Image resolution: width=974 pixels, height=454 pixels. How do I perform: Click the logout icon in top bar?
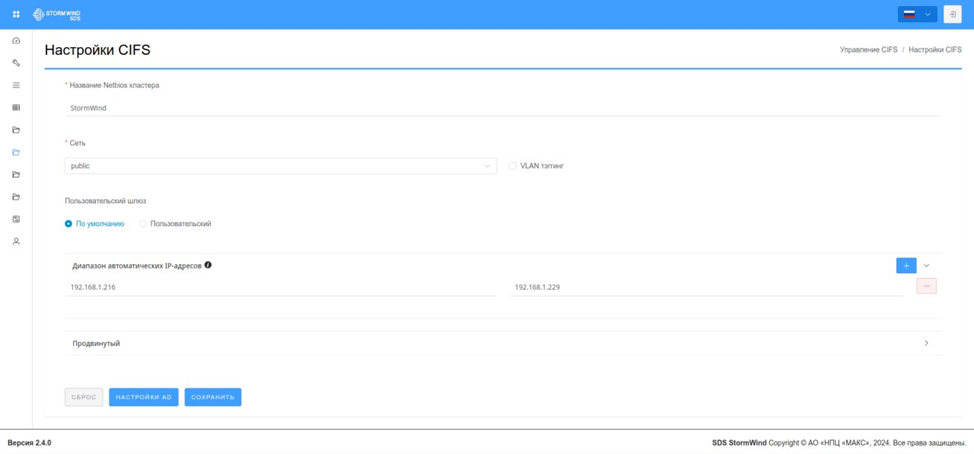[952, 14]
